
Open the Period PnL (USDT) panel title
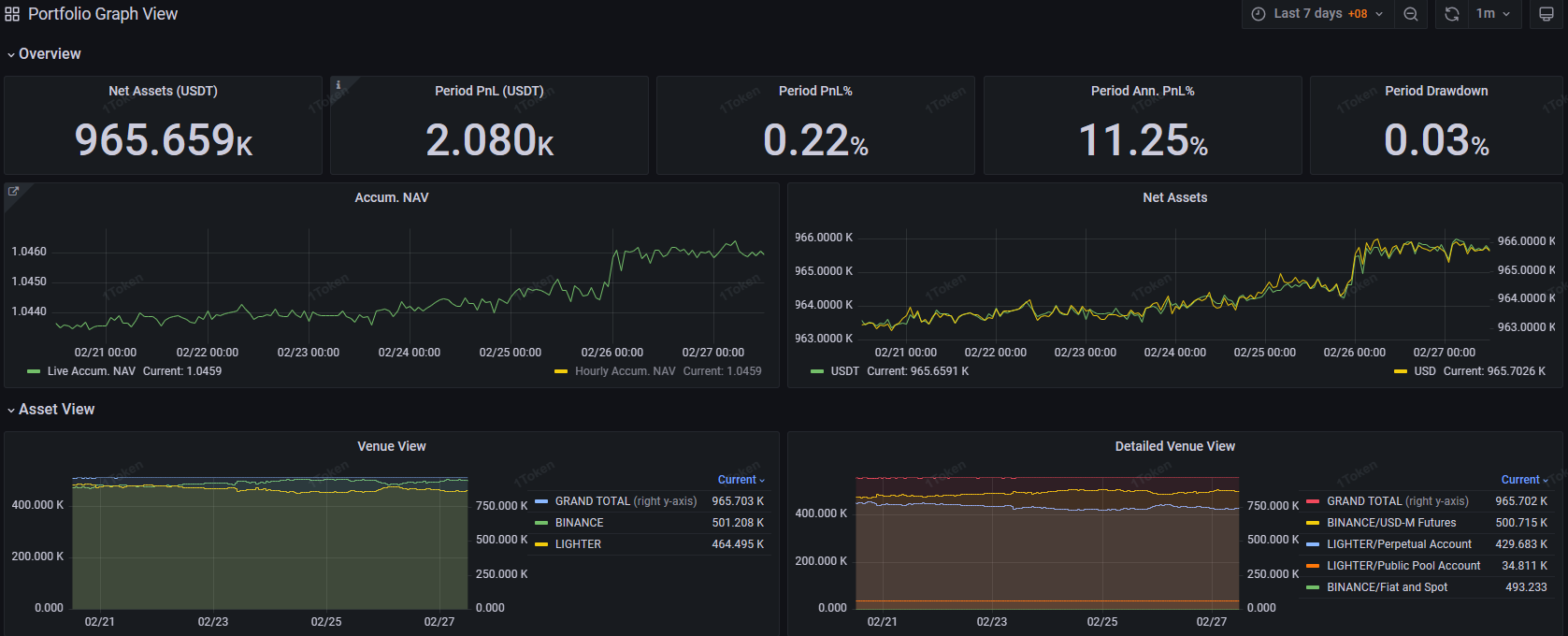489,91
